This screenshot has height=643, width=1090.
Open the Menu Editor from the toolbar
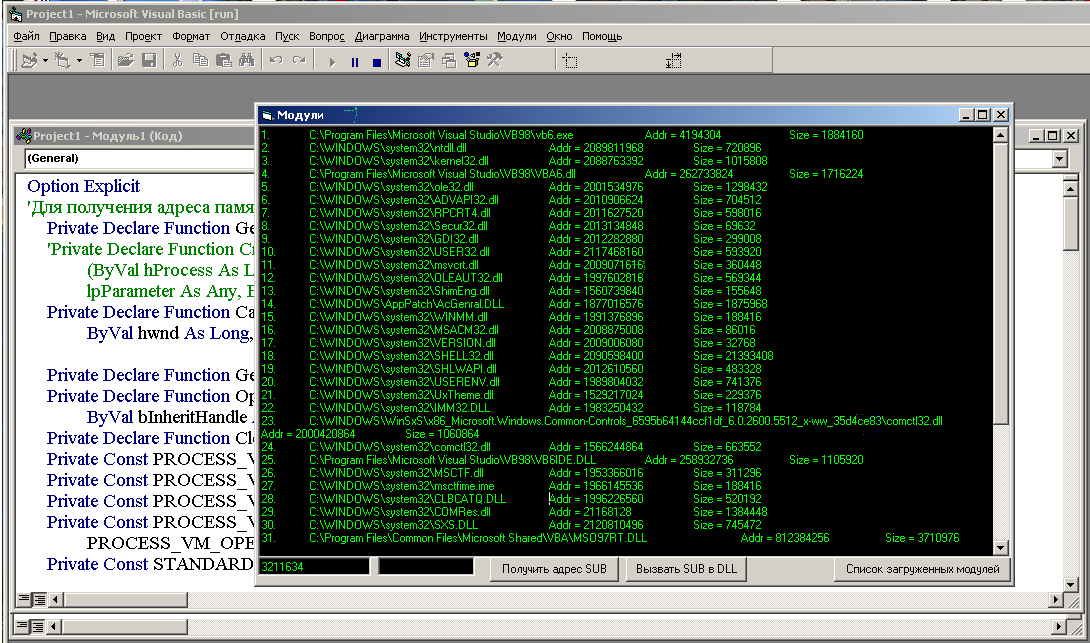(97, 60)
